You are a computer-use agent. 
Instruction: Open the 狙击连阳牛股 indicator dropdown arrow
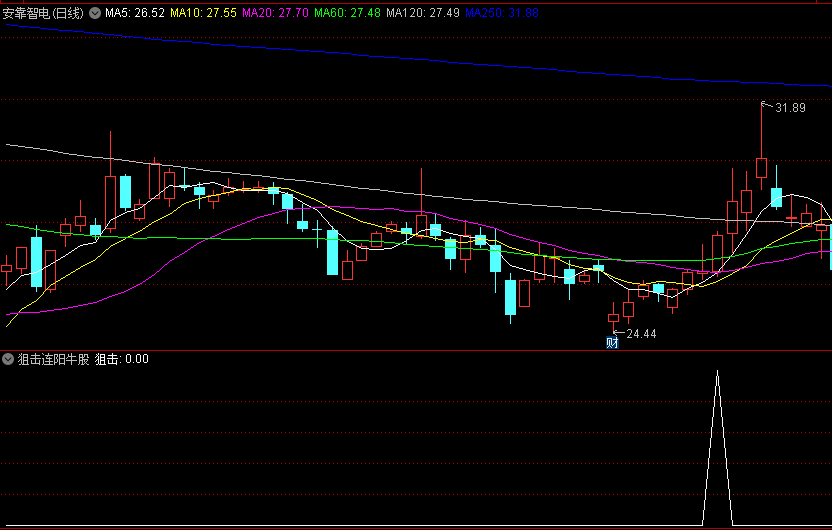(8, 359)
